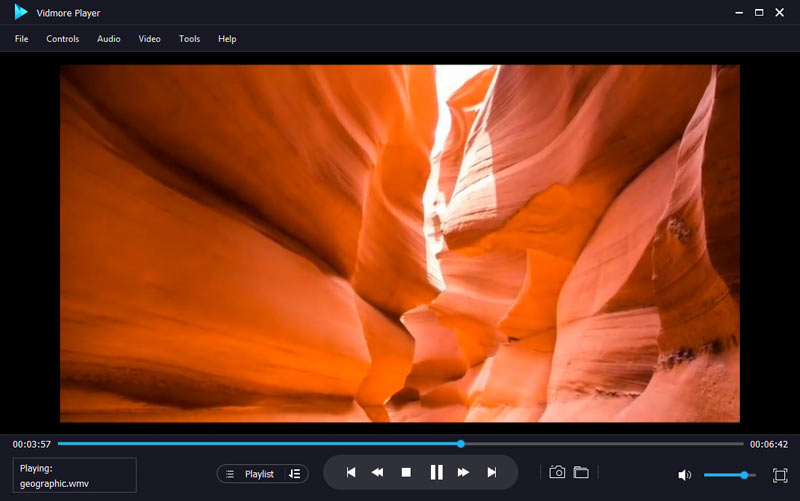
Task: Click the playback progress bar handle
Action: pos(461,443)
